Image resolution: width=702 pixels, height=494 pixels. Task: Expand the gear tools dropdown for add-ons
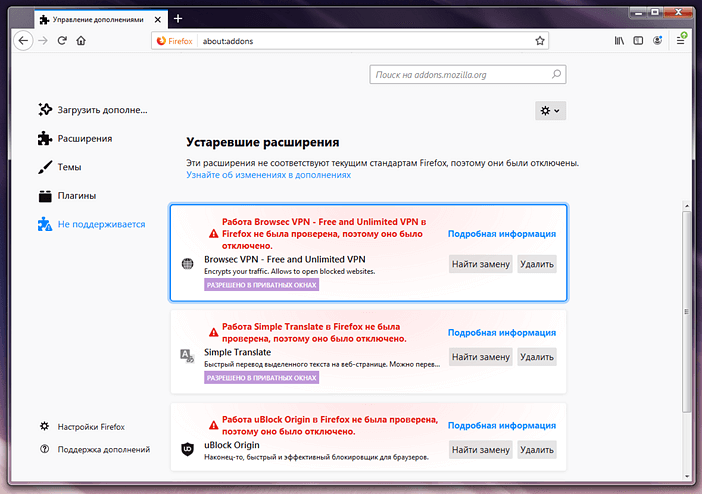[550, 110]
